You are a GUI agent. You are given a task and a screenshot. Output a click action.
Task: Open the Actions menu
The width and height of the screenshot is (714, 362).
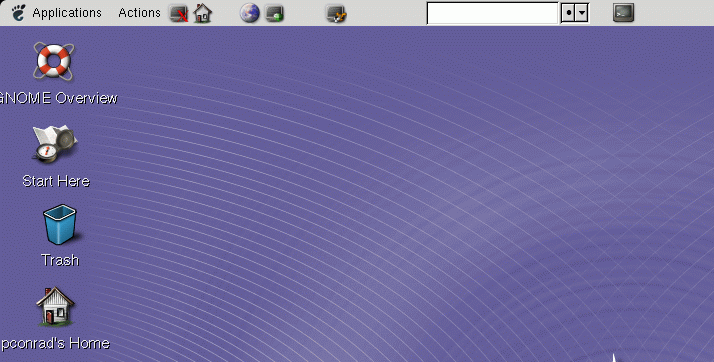click(x=139, y=13)
